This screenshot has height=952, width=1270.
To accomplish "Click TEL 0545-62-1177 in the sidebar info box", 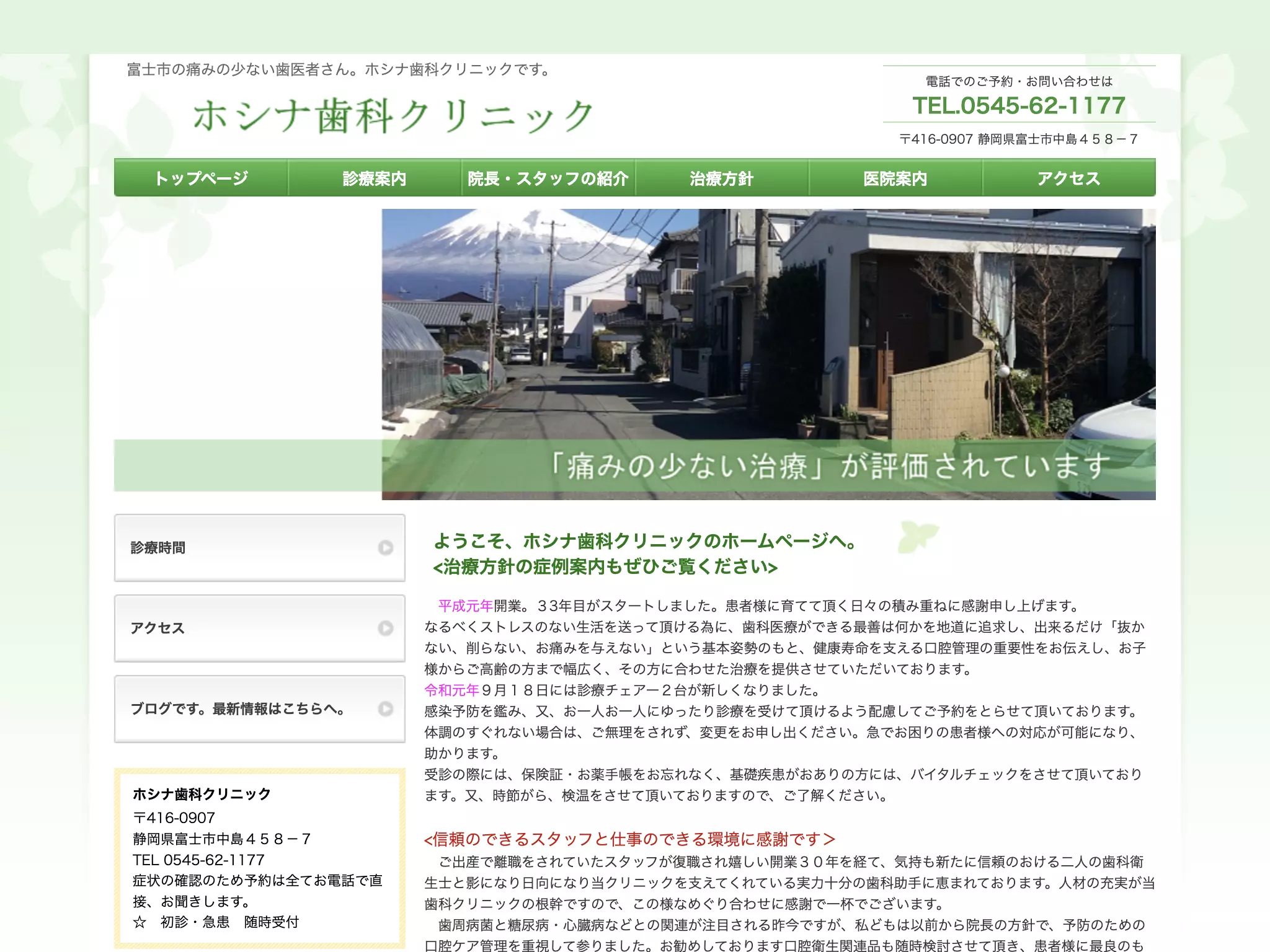I will pos(198,860).
